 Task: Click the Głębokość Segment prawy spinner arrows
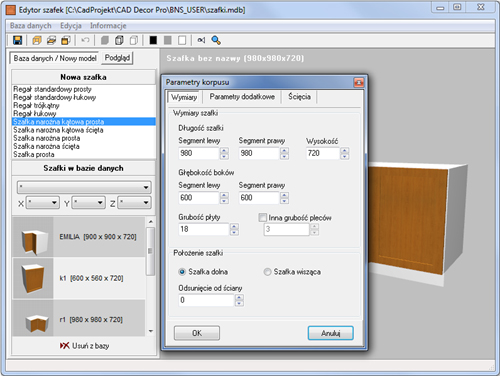point(284,198)
